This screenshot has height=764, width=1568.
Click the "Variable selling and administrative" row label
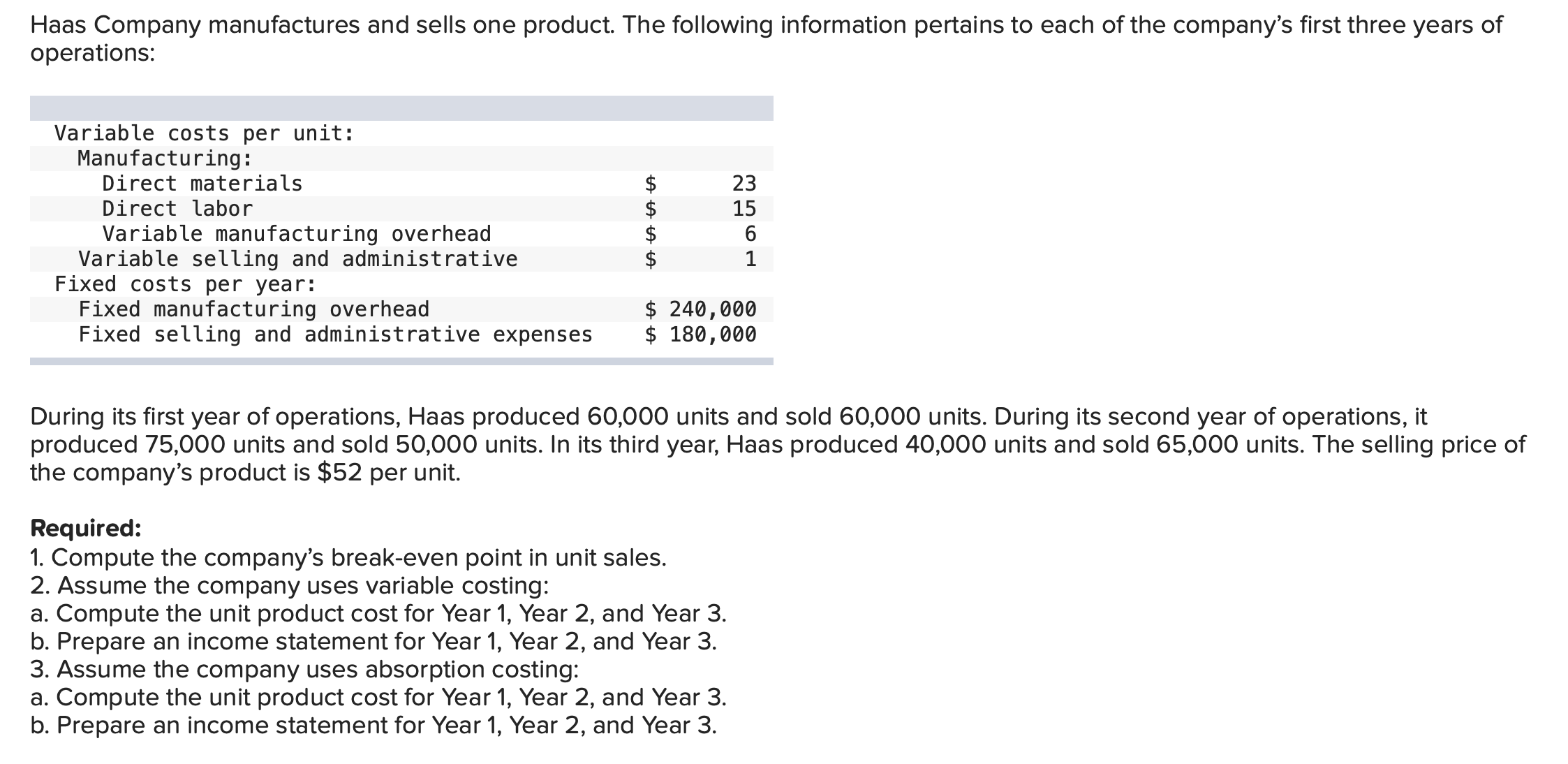298,259
